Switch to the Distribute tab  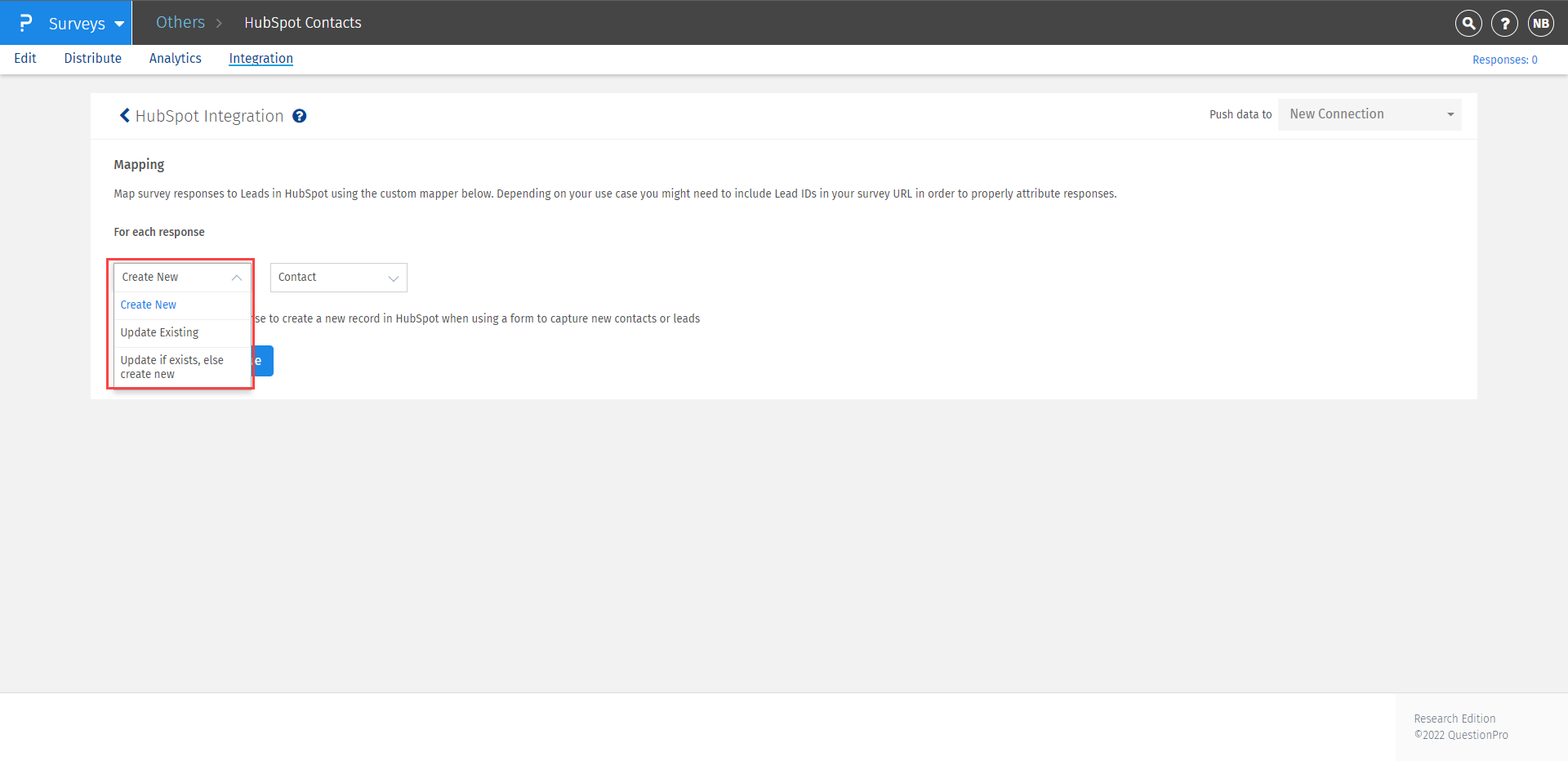(x=93, y=58)
